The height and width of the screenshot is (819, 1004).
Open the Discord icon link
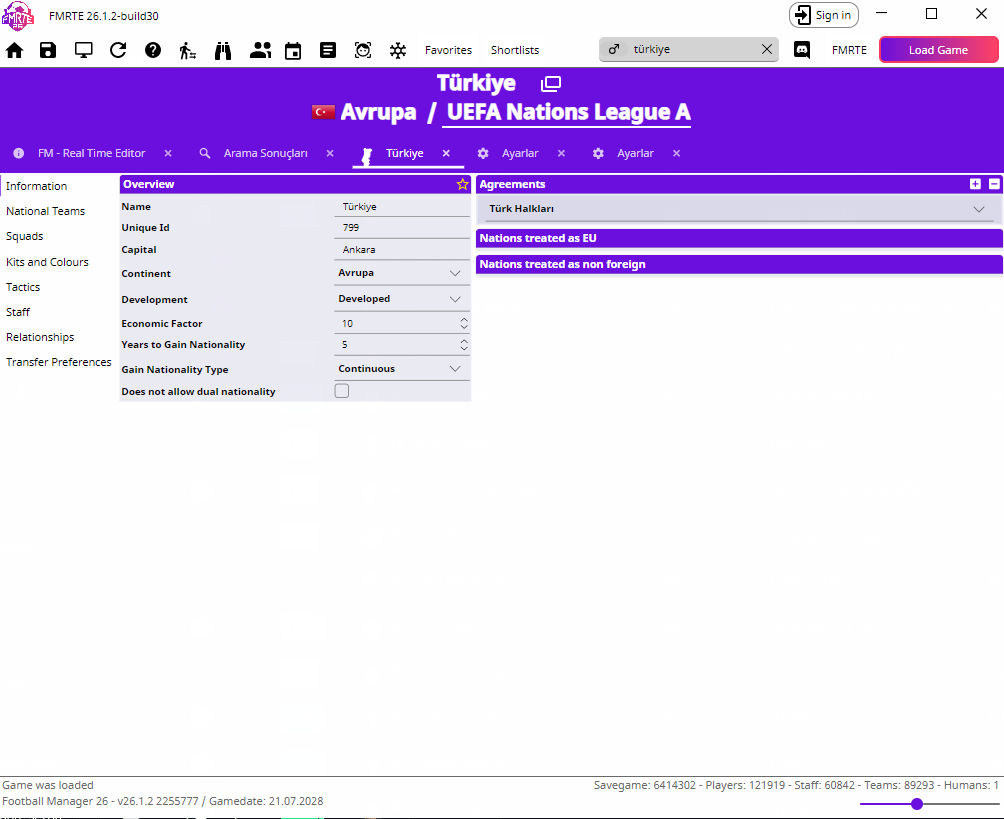point(802,50)
